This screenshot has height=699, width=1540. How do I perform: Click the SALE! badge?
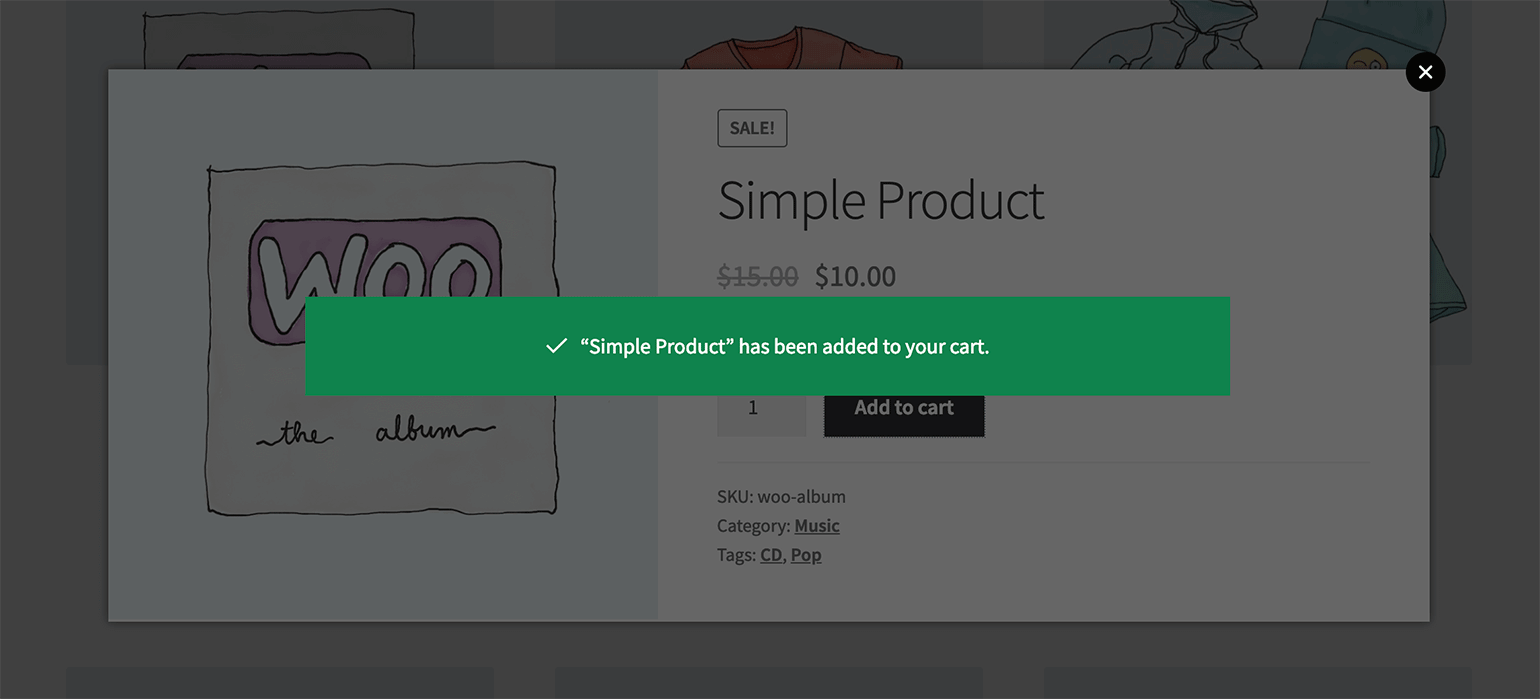click(752, 128)
